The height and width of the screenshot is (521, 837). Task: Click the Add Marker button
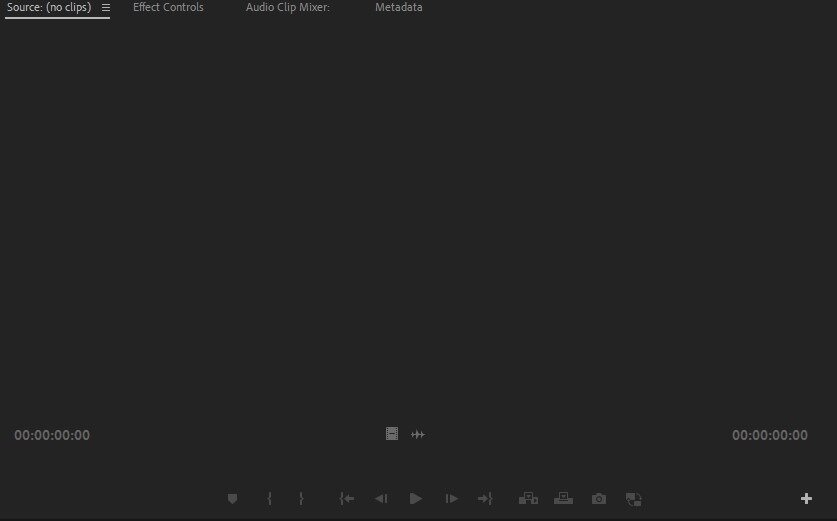(x=232, y=499)
